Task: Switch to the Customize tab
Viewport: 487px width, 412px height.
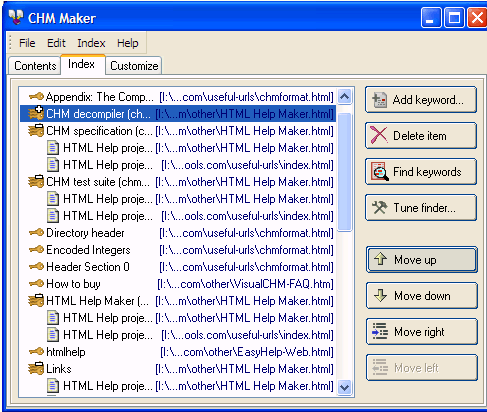Action: (x=134, y=65)
